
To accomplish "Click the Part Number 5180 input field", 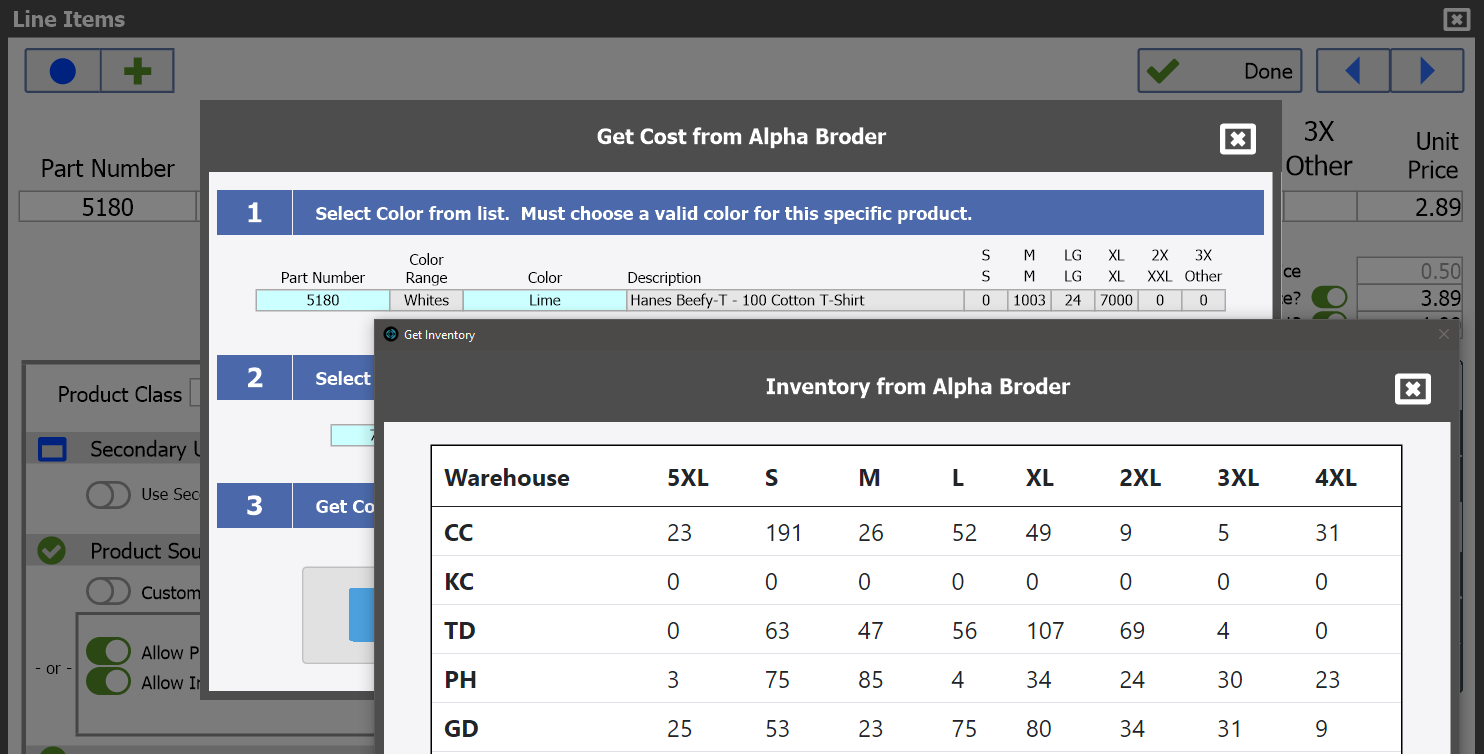I will point(107,206).
